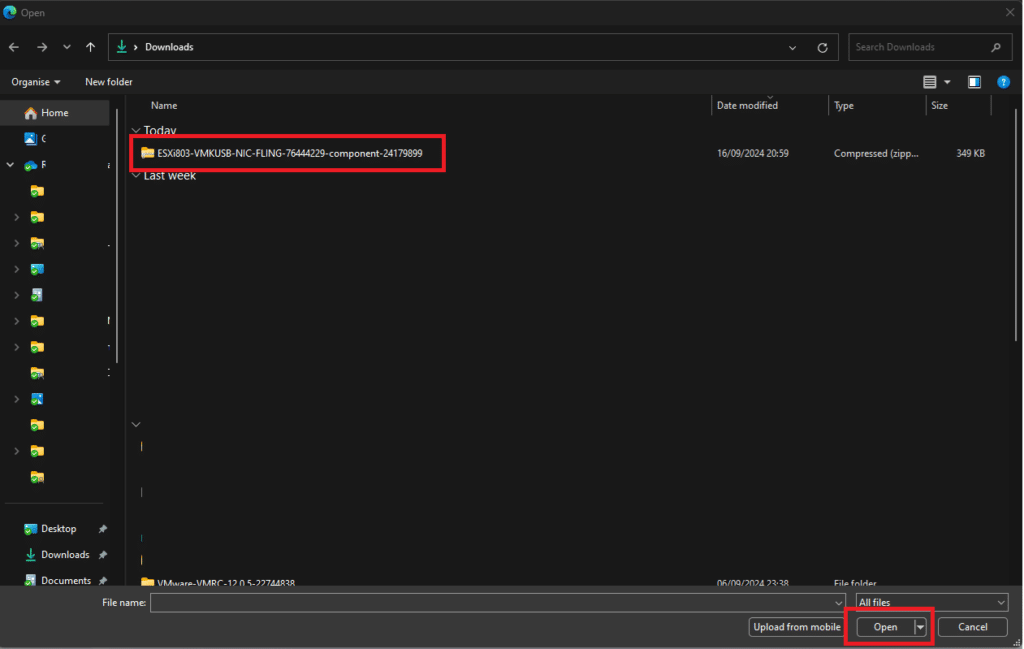Select the ESXi803-VMKUSB-NIC-FLING zip file
The image size is (1024, 649).
point(289,153)
